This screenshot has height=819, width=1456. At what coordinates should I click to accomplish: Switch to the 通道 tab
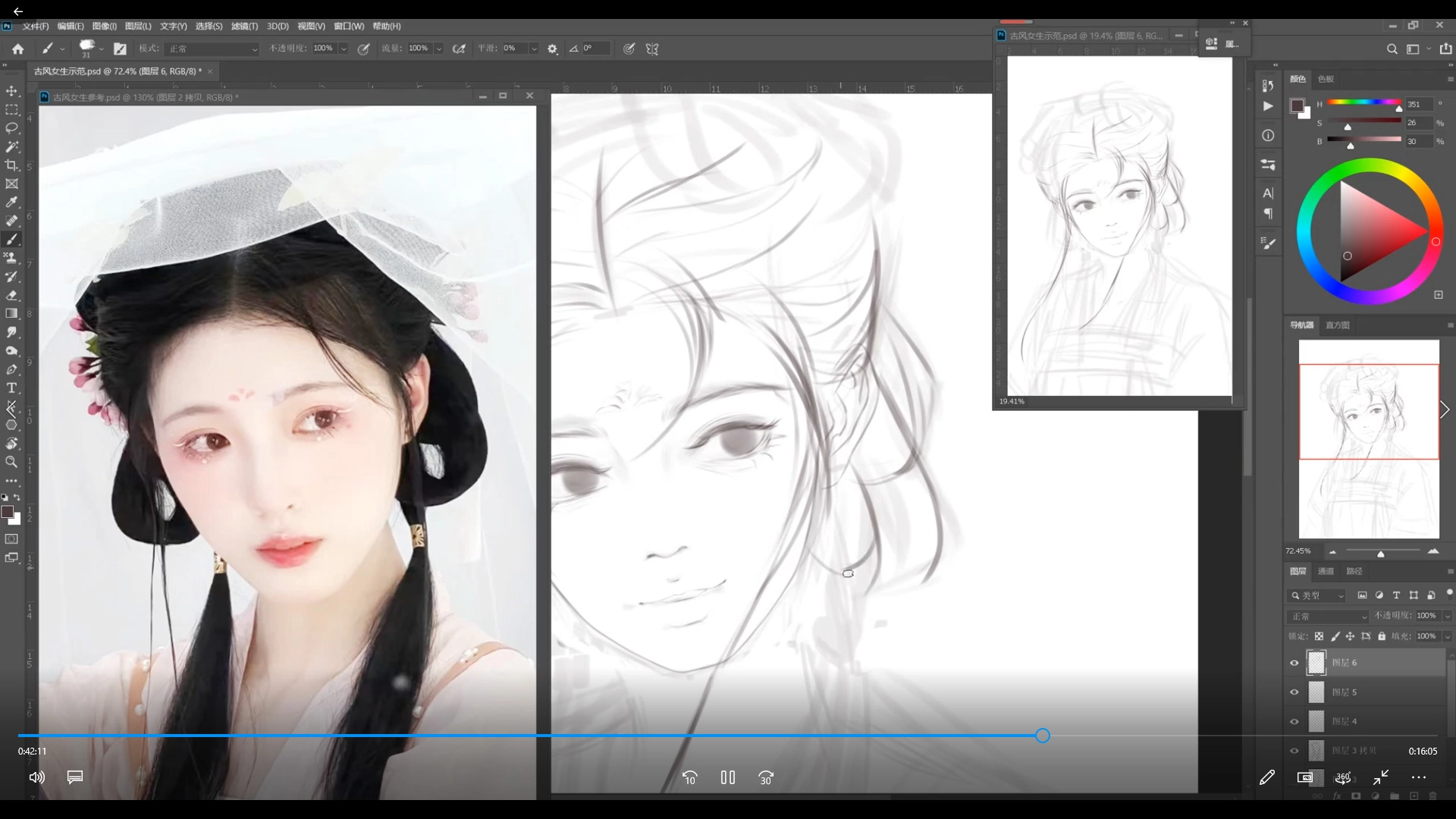tap(1326, 571)
